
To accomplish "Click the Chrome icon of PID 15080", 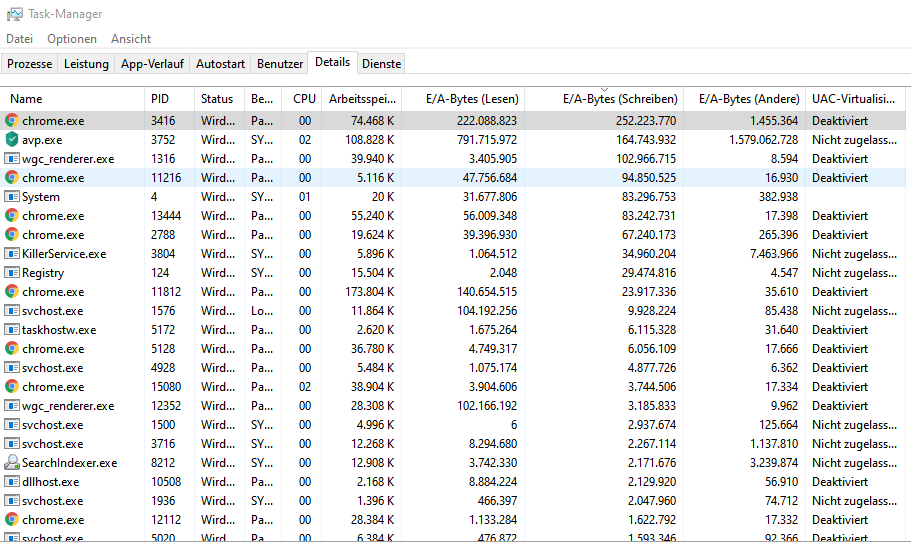I will [12, 386].
